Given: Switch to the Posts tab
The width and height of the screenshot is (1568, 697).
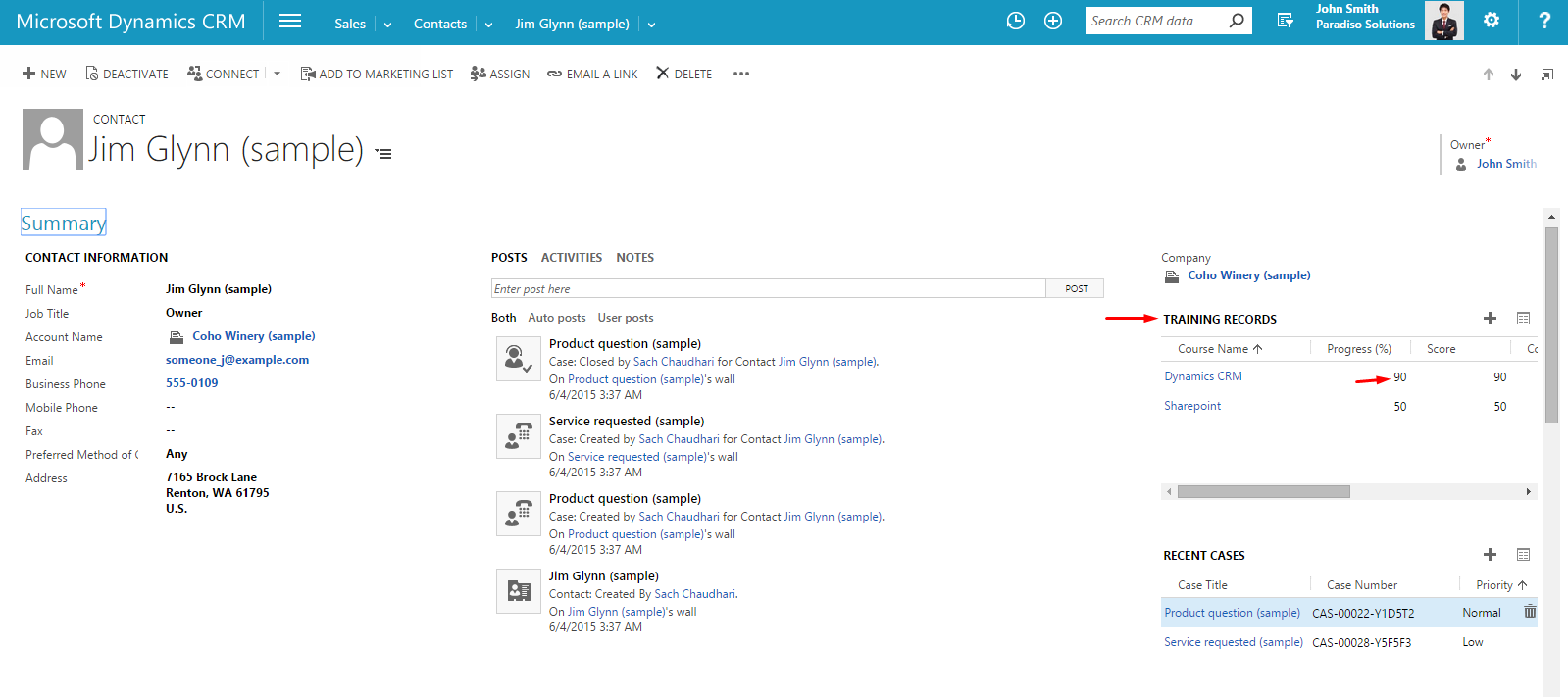Looking at the screenshot, I should [x=509, y=258].
